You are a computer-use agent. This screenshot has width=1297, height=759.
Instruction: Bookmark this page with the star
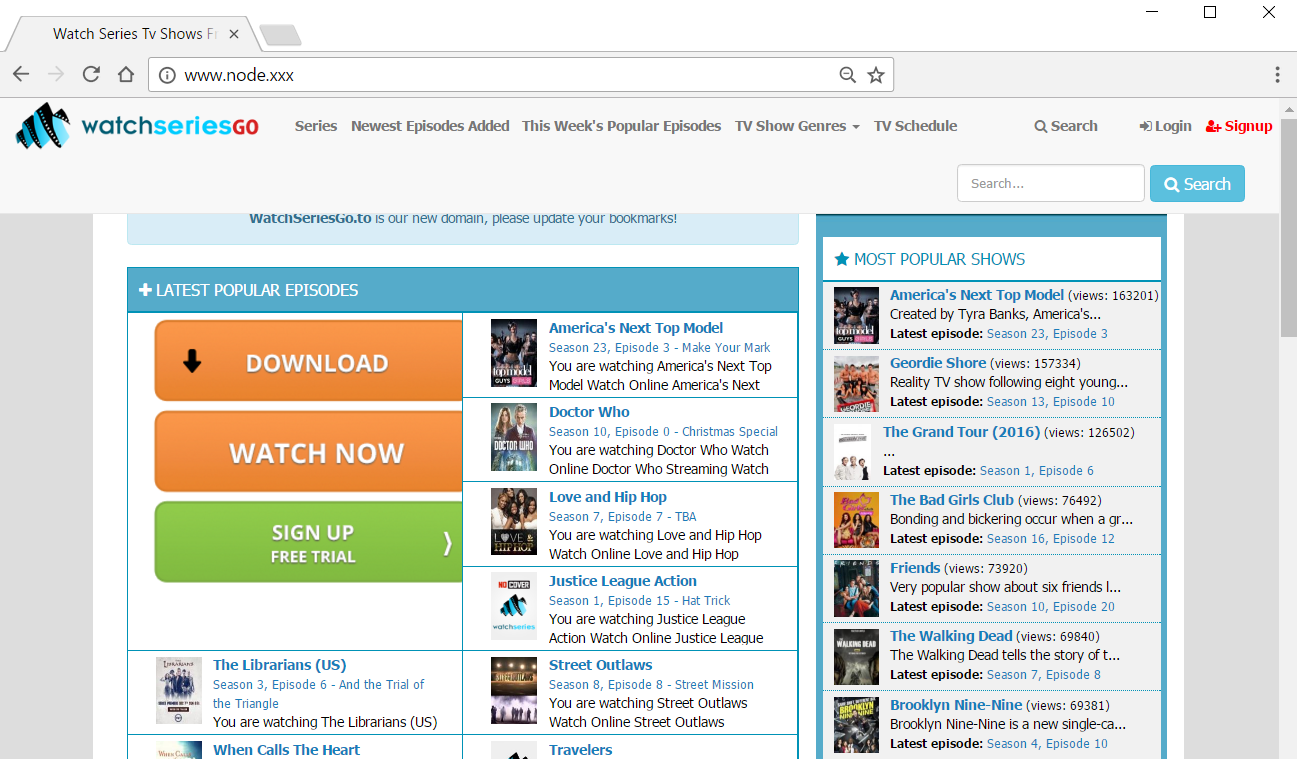876,75
